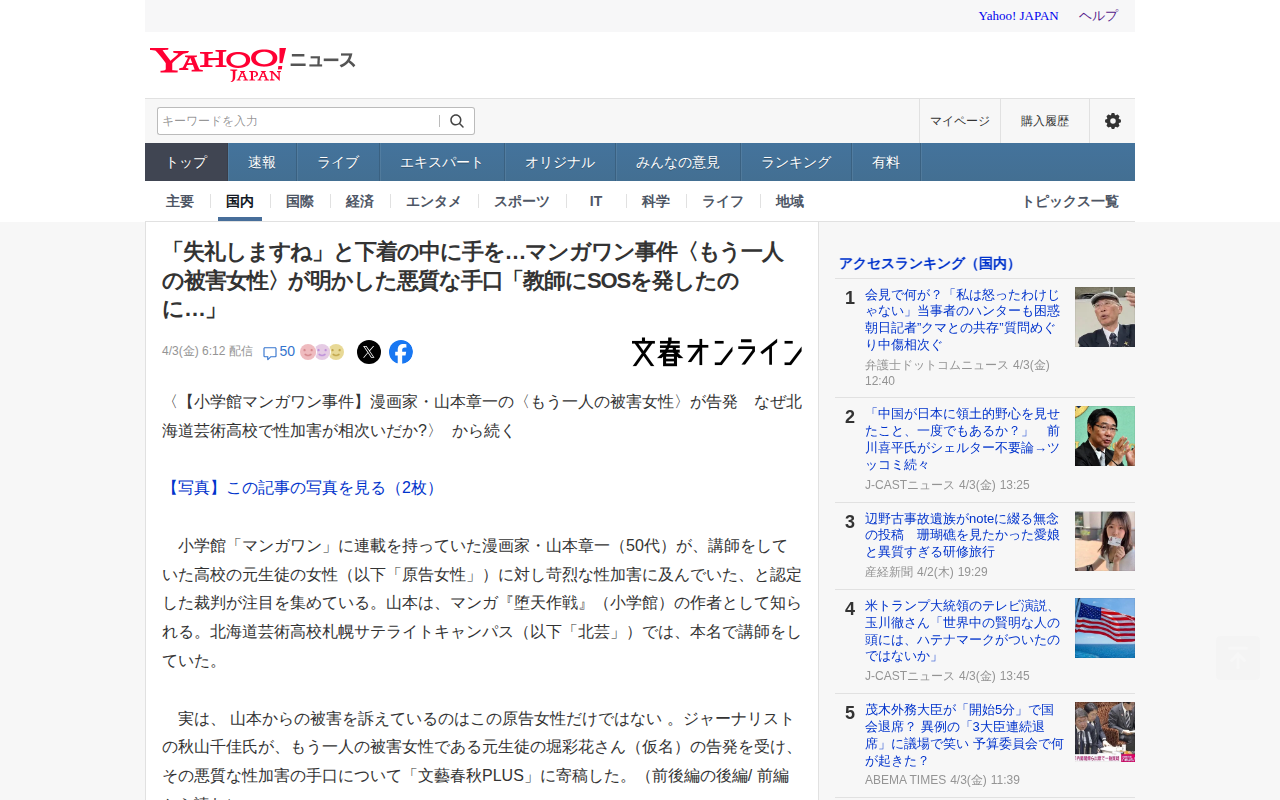
Task: Open ranking 2 article about 前川喜平氏
Action: click(964, 439)
